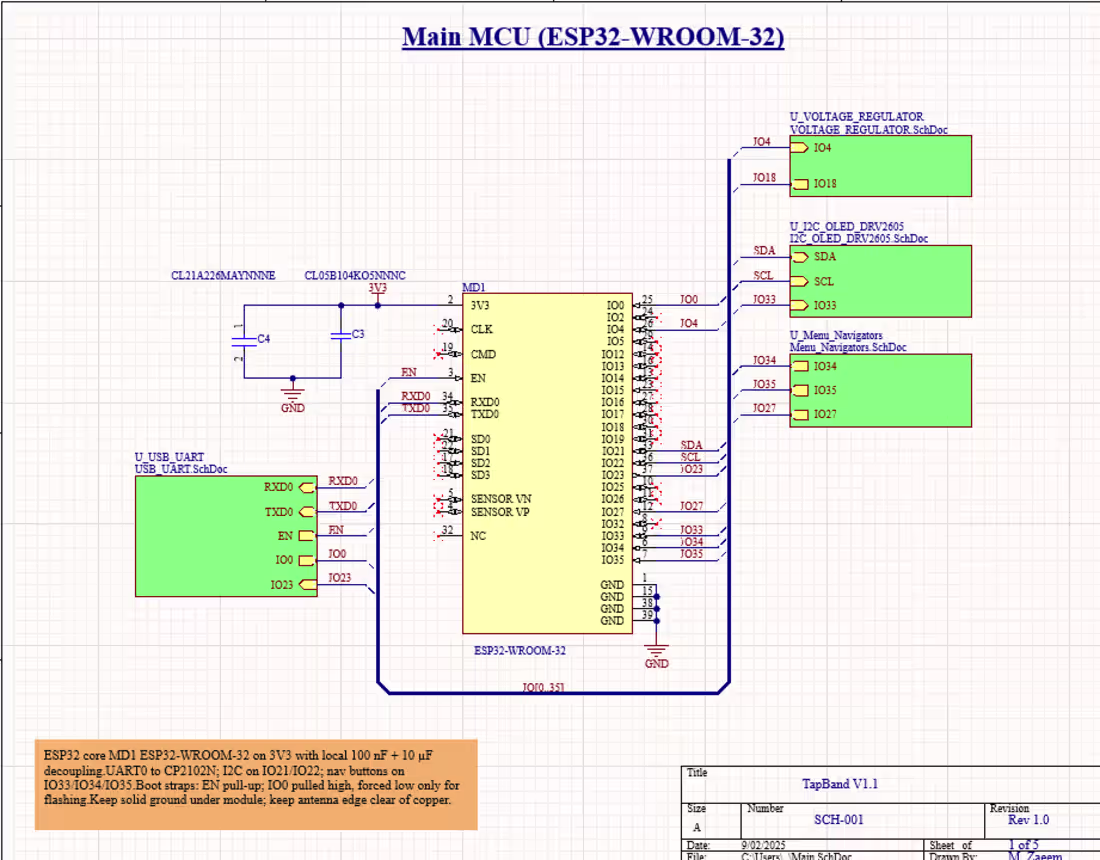Select SDA net label beside module pin IO21
1100x860 pixels.
[691, 445]
